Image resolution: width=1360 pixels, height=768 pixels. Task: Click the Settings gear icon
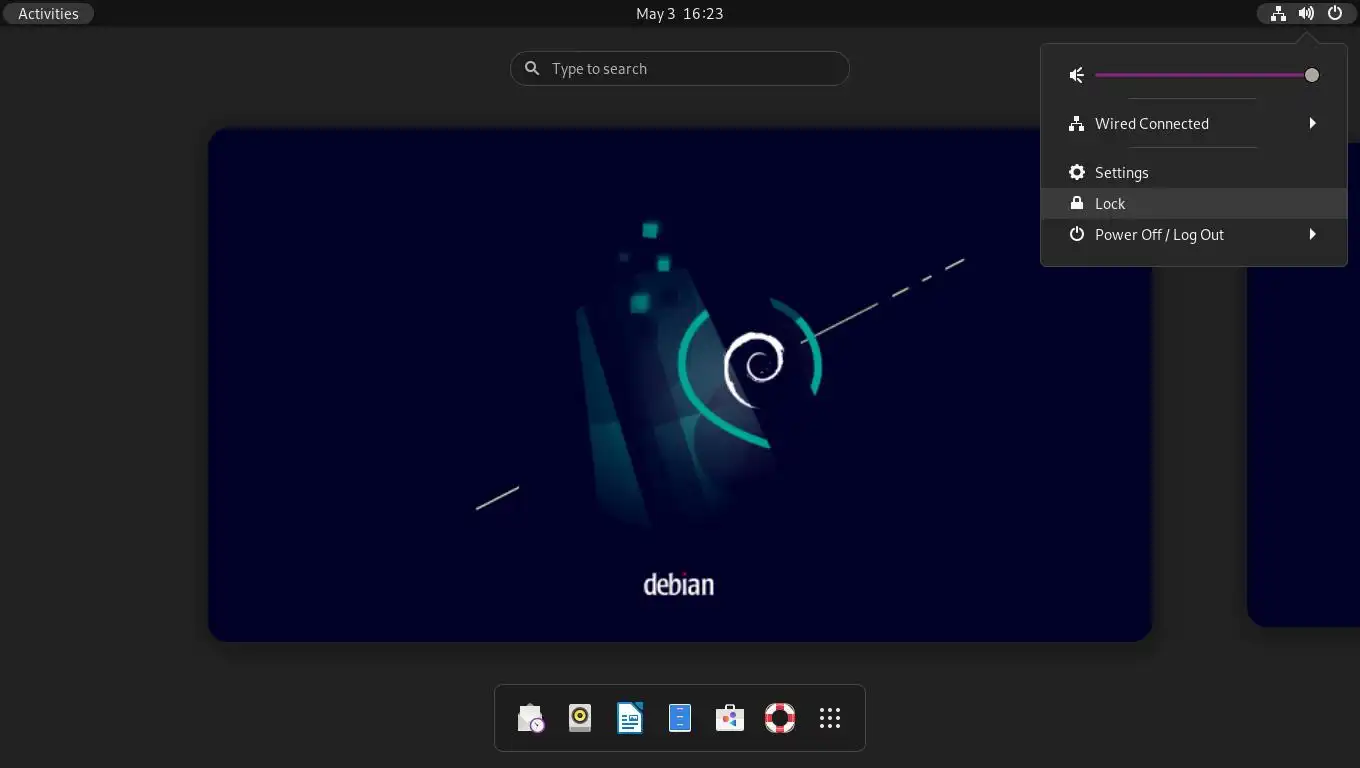1077,172
